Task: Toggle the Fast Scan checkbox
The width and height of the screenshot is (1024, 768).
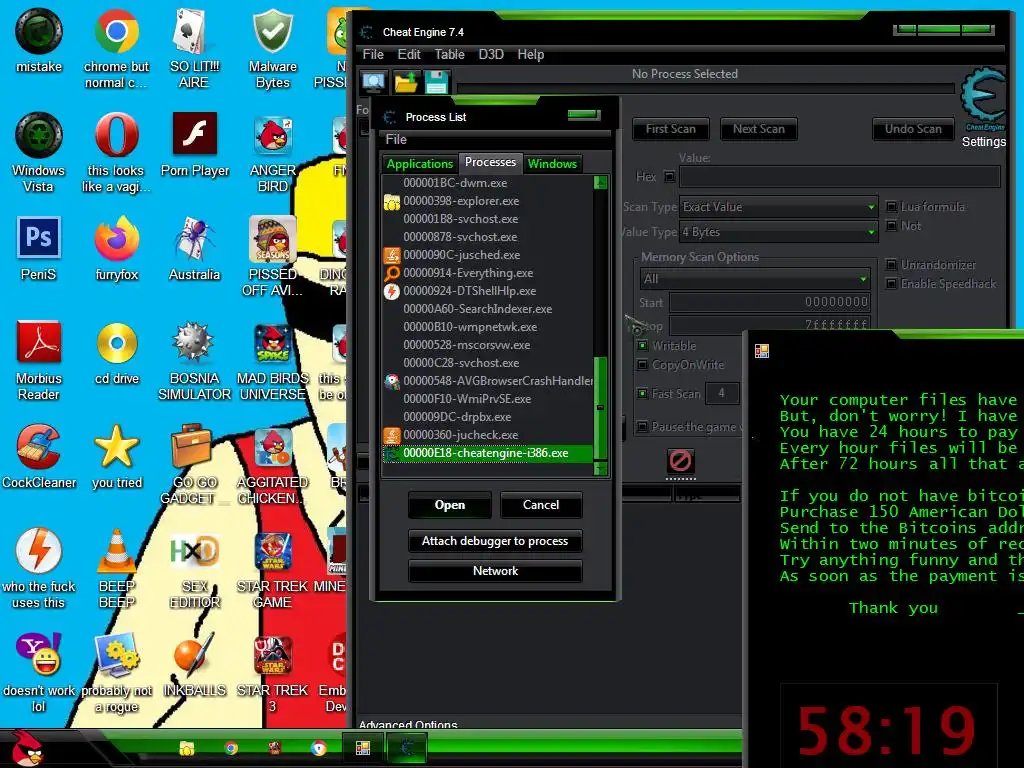Action: pos(643,393)
